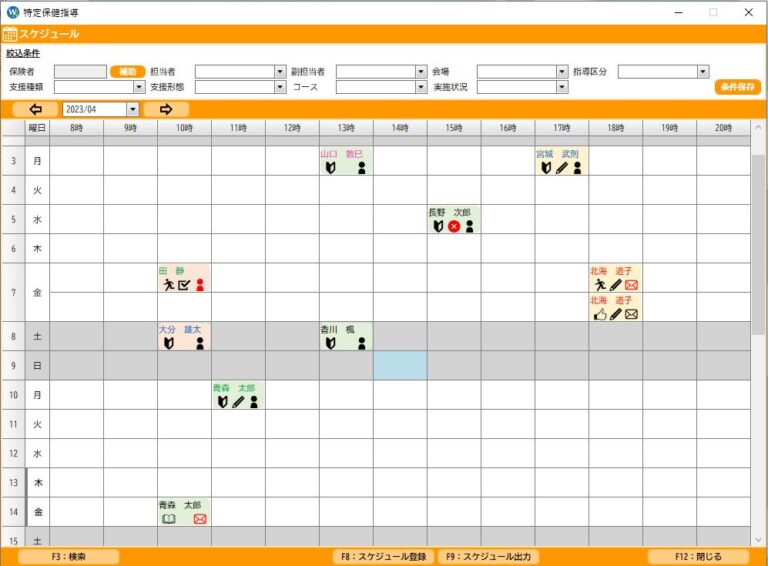Image resolution: width=768 pixels, height=566 pixels.
Task: Open the コース dropdown
Action: click(421, 87)
